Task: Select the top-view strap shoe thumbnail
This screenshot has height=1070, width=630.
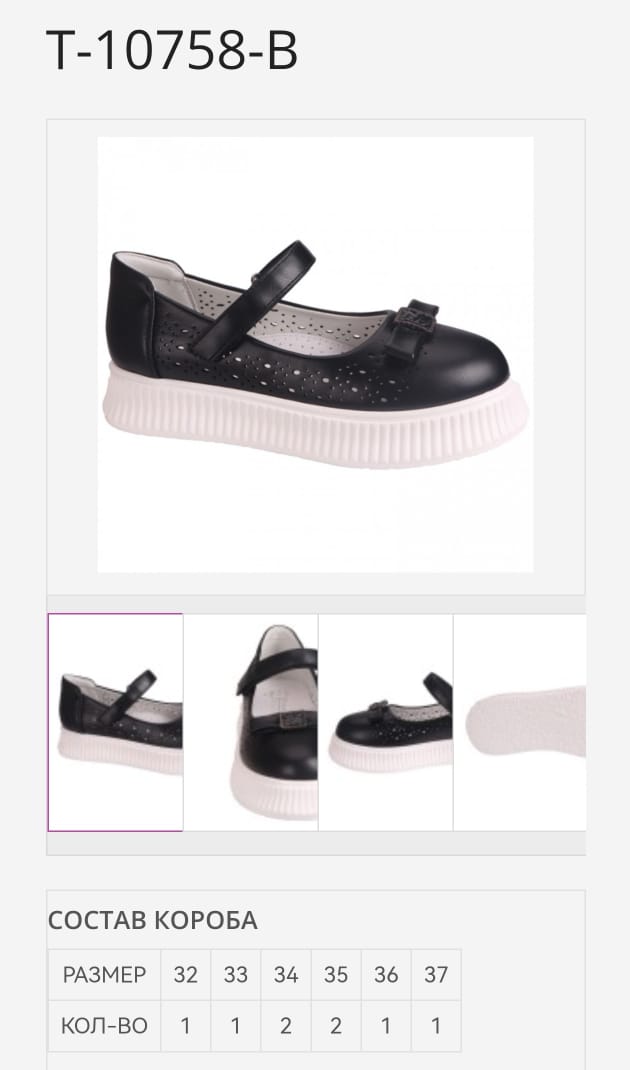Action: [x=250, y=722]
